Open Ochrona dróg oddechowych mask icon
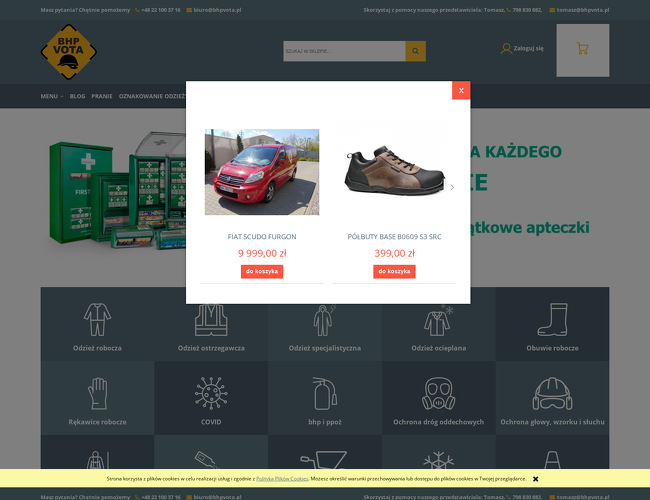Image resolution: width=650 pixels, height=500 pixels. [x=439, y=393]
